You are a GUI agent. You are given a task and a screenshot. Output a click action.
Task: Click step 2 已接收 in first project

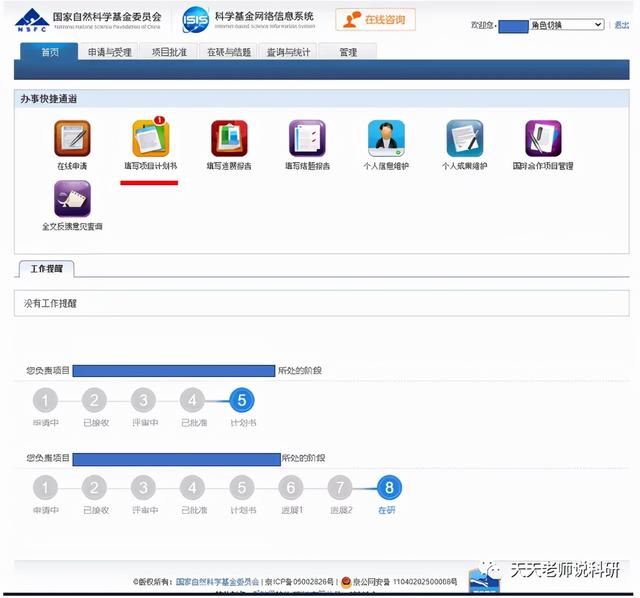94,400
